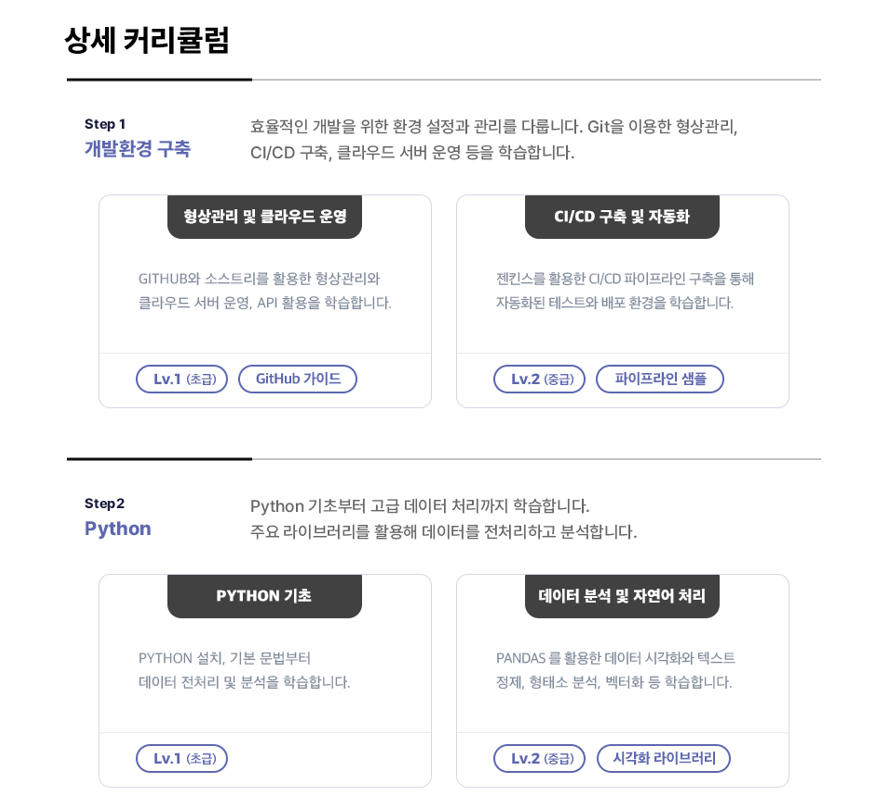Click the GitHub 가이드 pill button
Image resolution: width=880 pixels, height=804 pixels.
[x=297, y=379]
